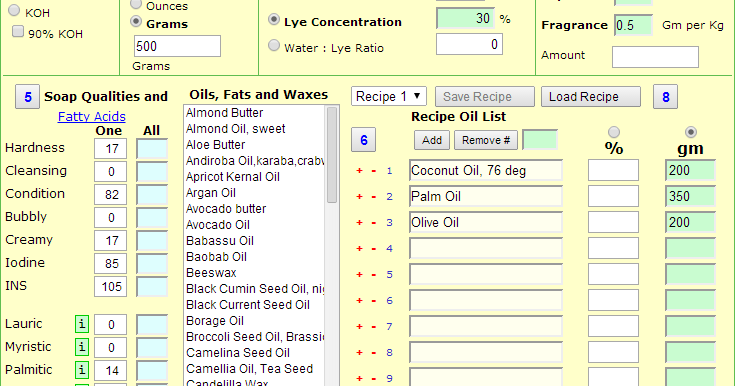
Task: Click the number 6 help button
Action: tap(363, 140)
